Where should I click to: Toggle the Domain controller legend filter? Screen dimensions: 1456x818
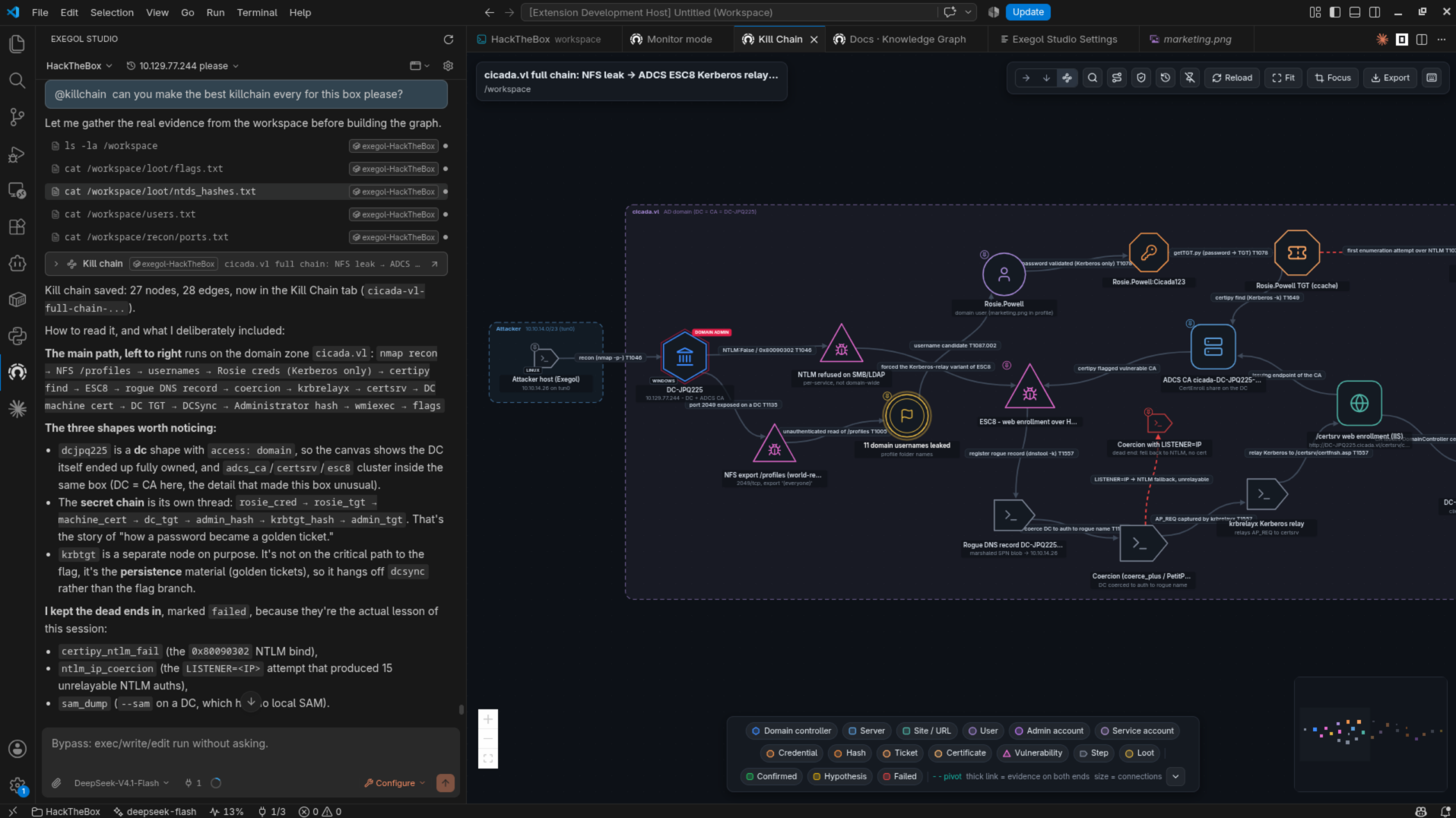[x=791, y=731]
